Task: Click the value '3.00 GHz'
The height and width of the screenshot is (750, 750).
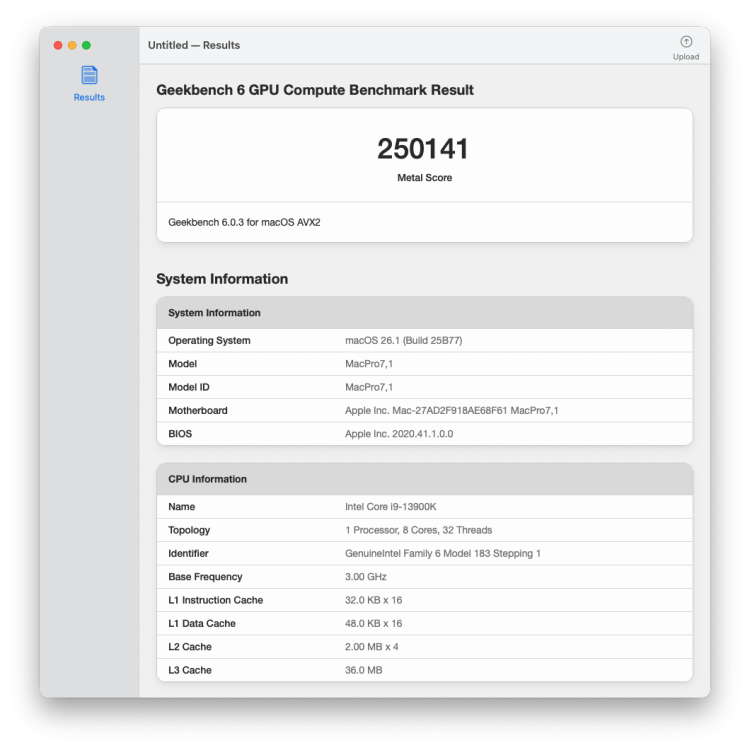Action: click(x=365, y=577)
